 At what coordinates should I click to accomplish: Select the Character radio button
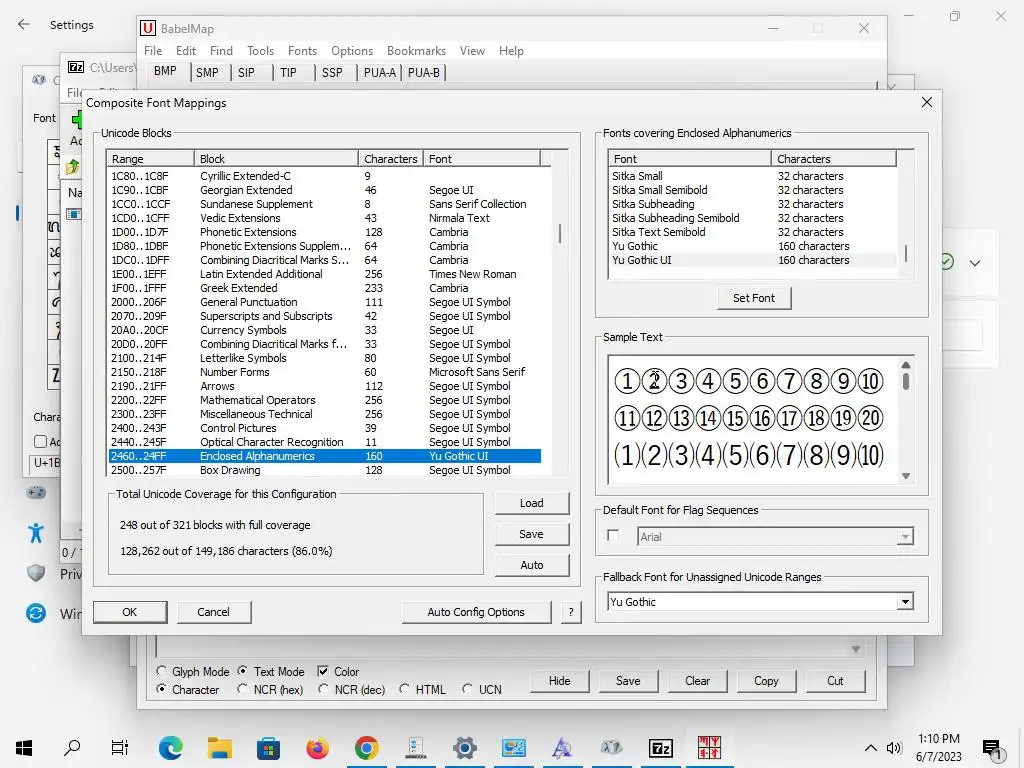162,689
